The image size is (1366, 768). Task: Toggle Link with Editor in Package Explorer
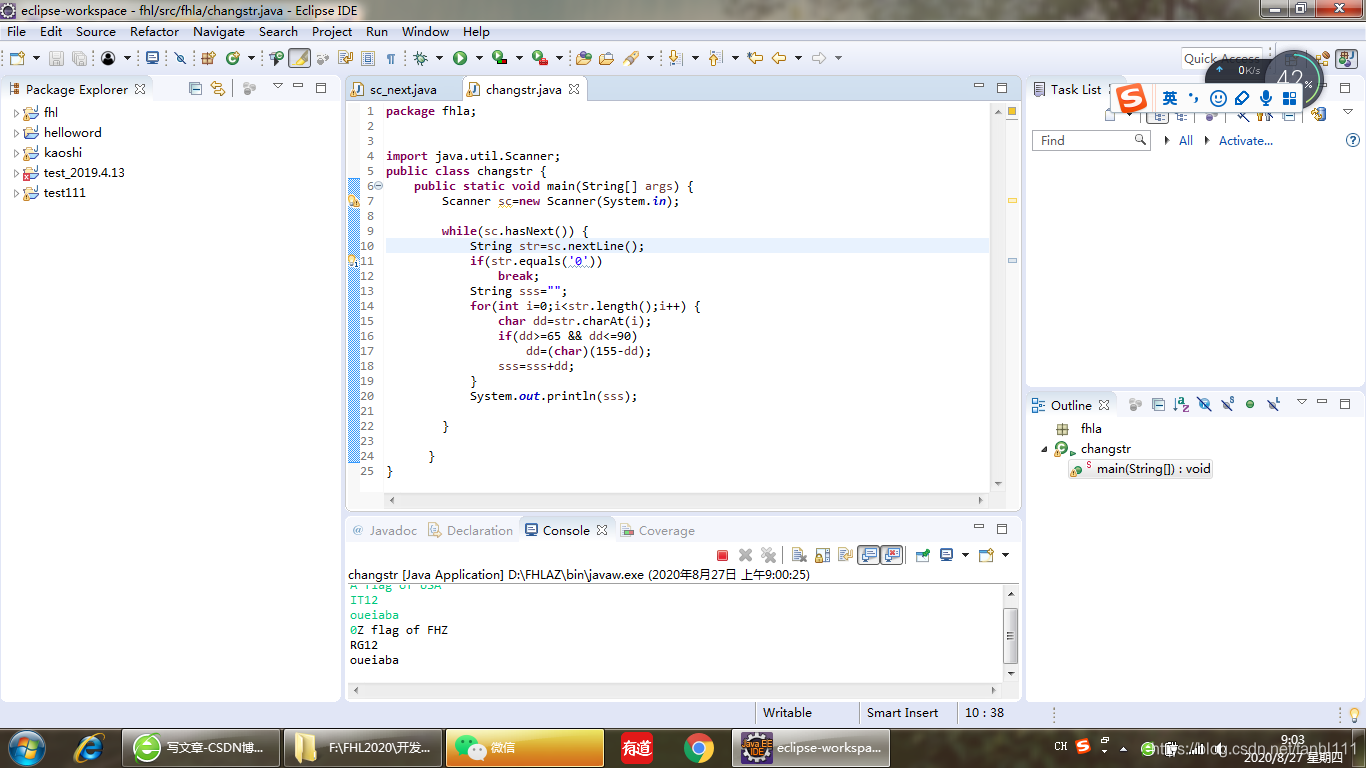point(217,88)
